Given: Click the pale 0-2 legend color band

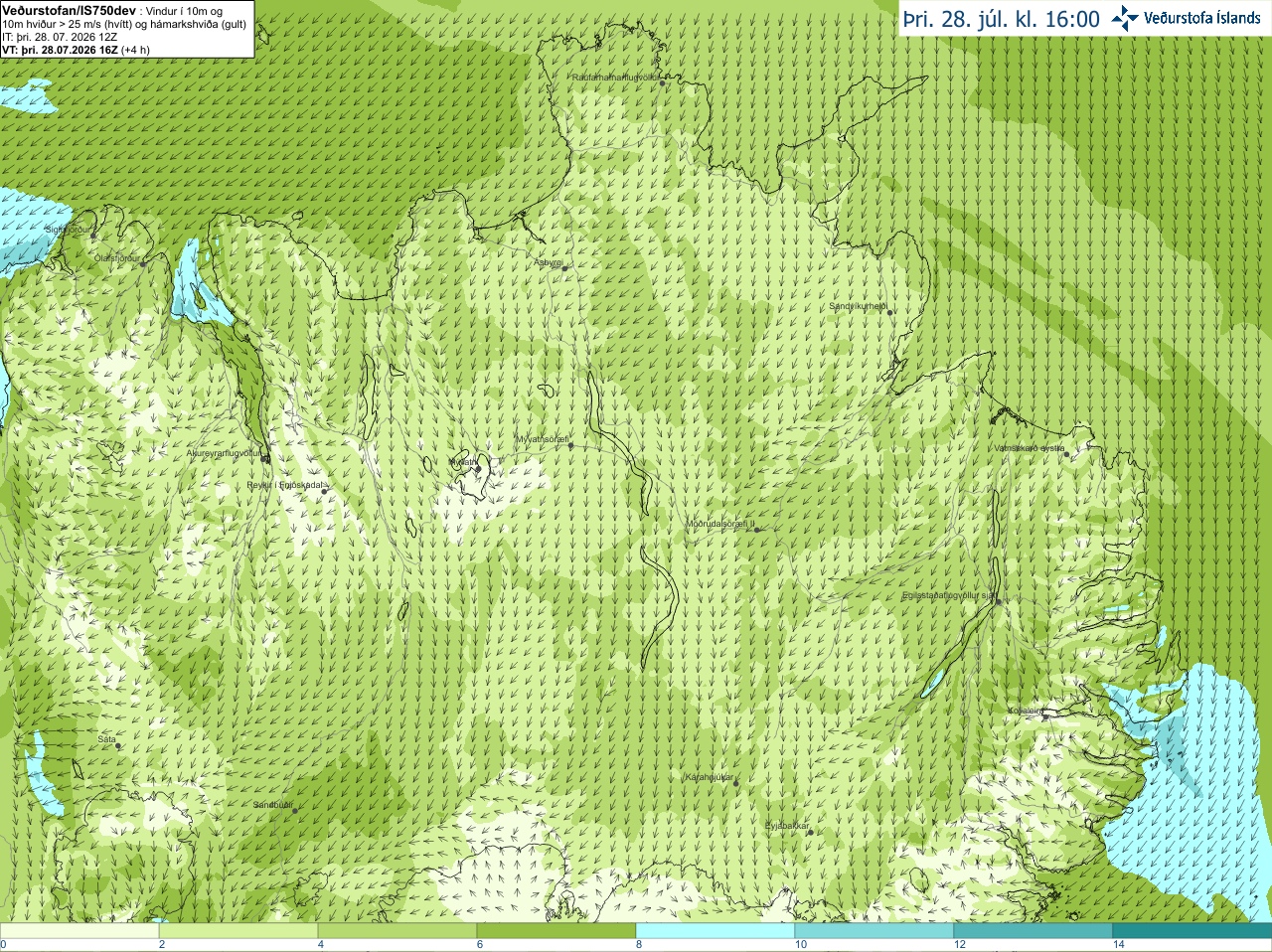Looking at the screenshot, I should click(79, 931).
